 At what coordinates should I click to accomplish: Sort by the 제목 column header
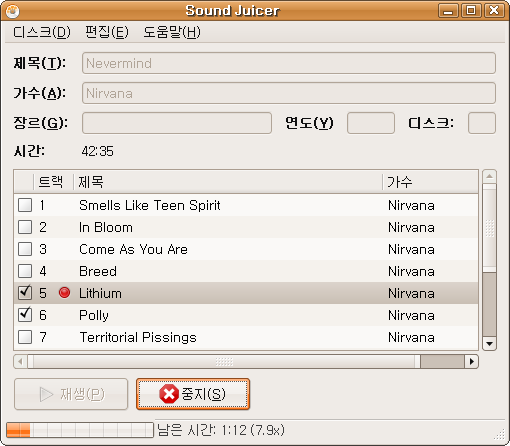(228, 182)
